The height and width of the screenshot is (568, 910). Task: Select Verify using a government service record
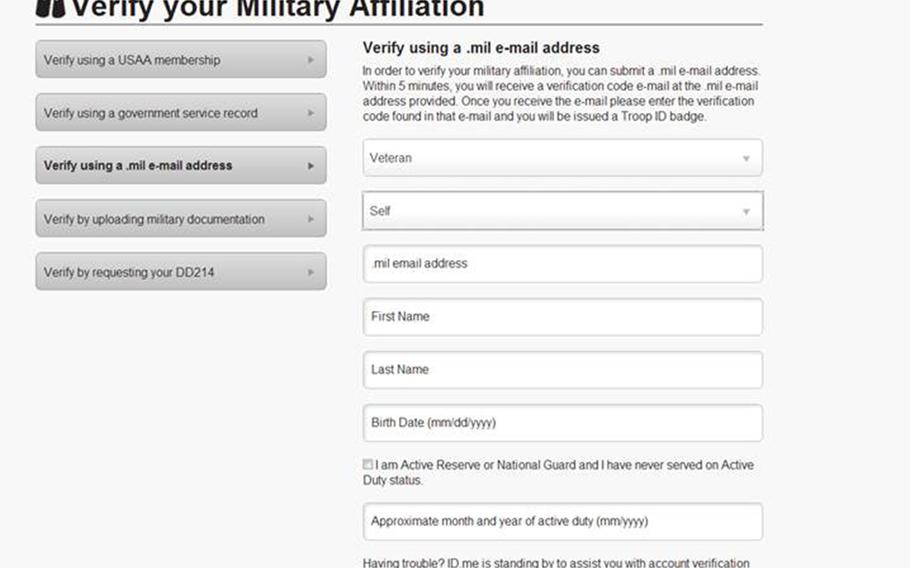(x=181, y=113)
